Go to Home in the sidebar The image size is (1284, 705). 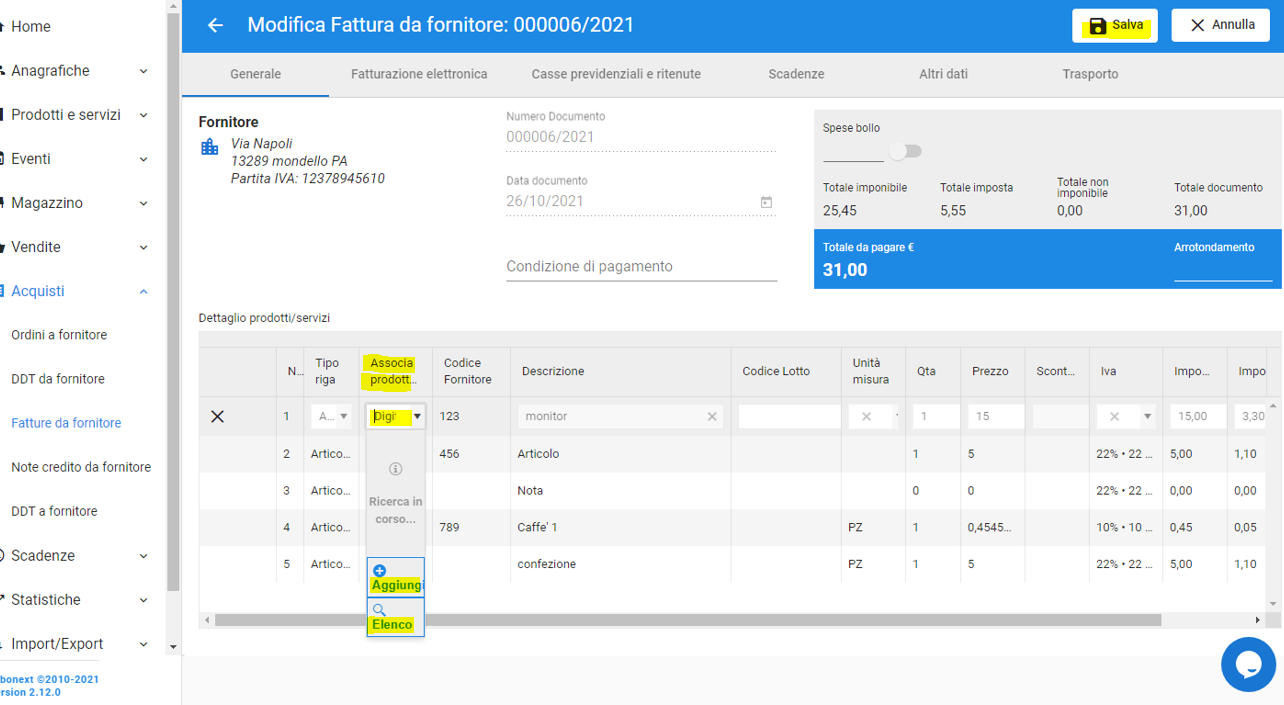(30, 26)
